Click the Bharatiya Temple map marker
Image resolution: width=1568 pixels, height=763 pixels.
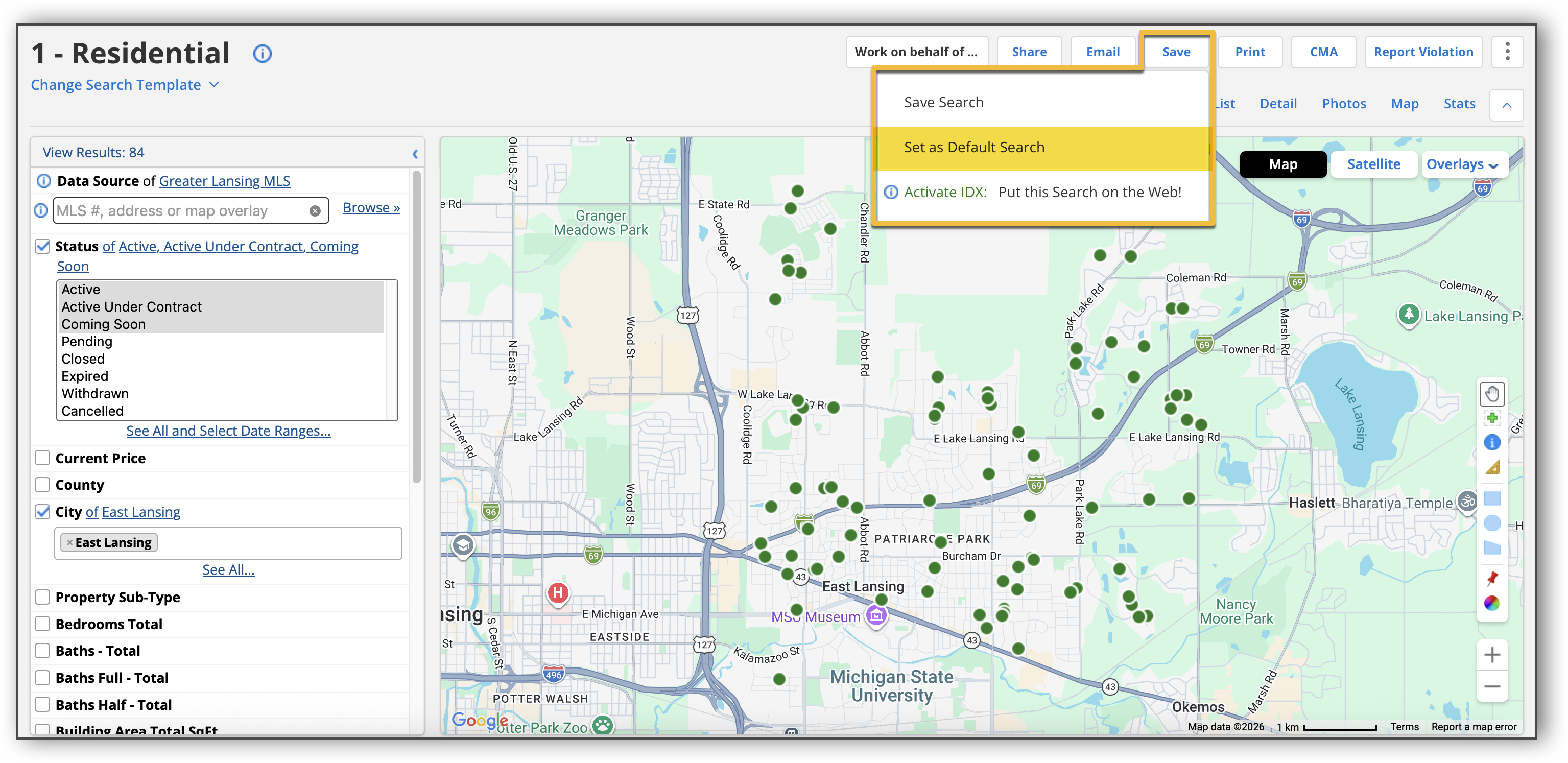[1467, 502]
